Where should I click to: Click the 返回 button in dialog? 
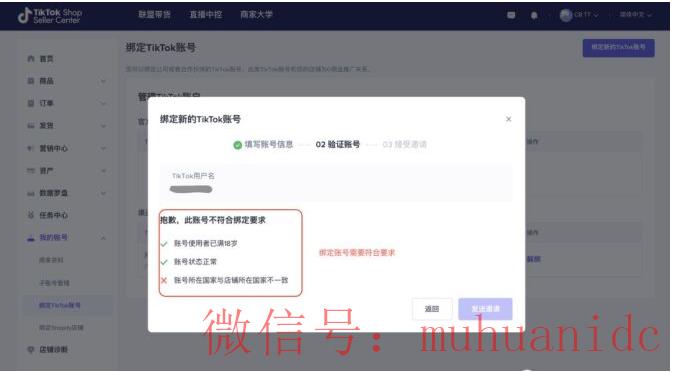432,309
